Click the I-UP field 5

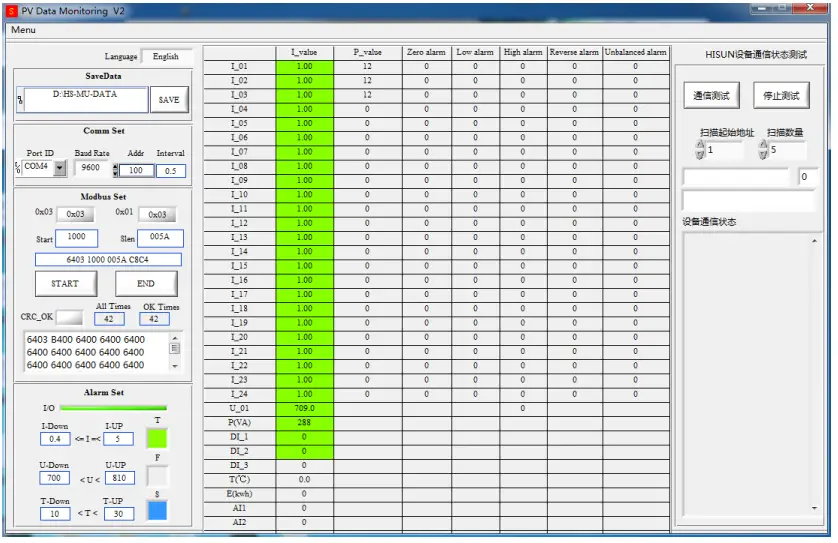(x=118, y=439)
